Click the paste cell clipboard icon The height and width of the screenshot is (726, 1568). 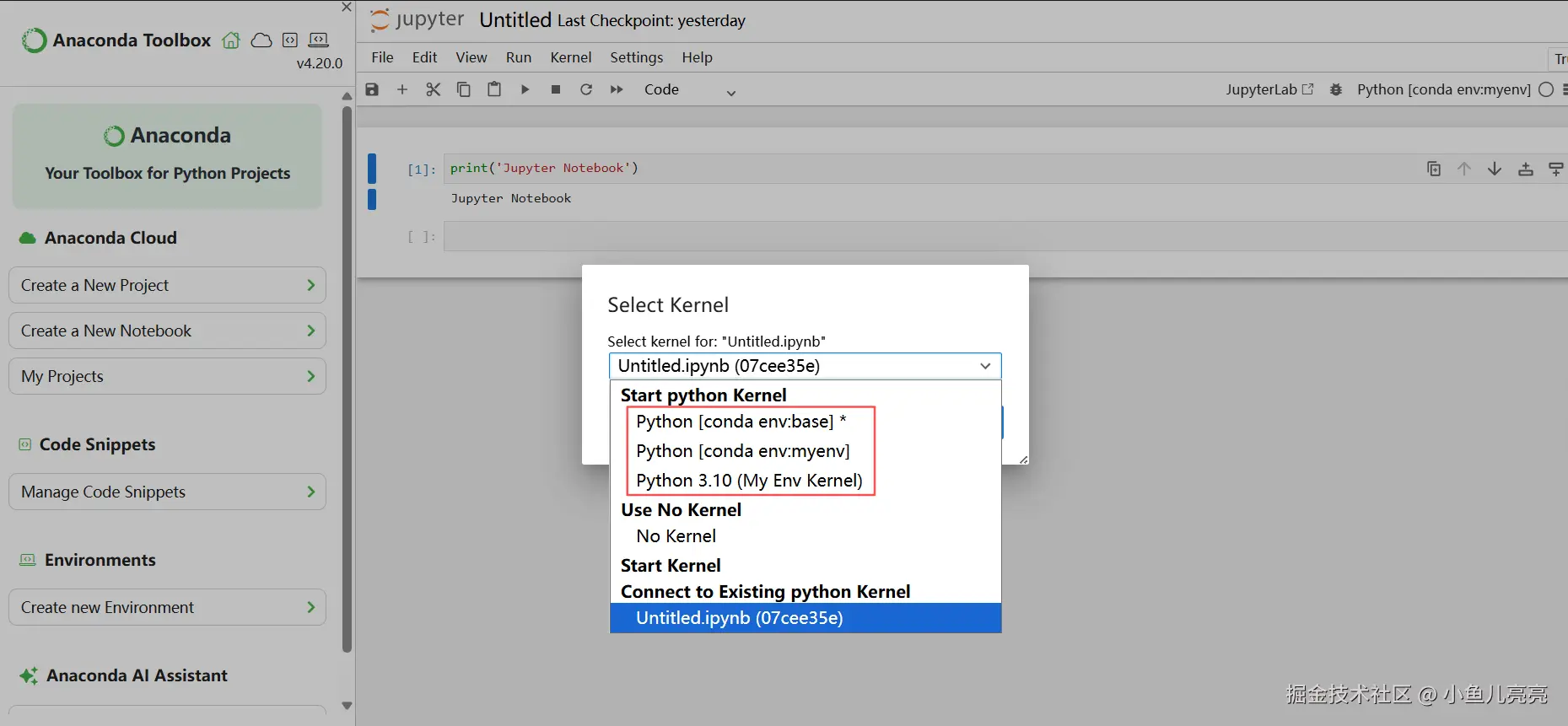(494, 89)
